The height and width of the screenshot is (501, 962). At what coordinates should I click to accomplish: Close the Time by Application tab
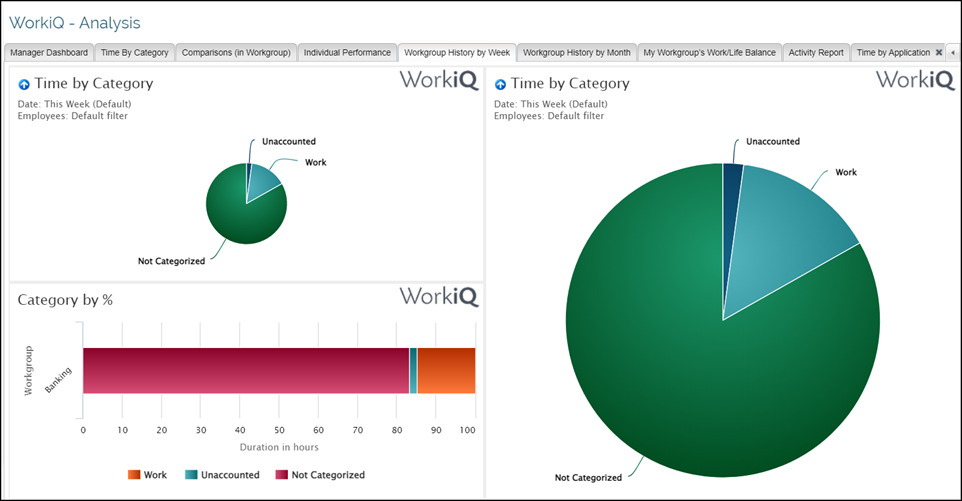(x=938, y=53)
